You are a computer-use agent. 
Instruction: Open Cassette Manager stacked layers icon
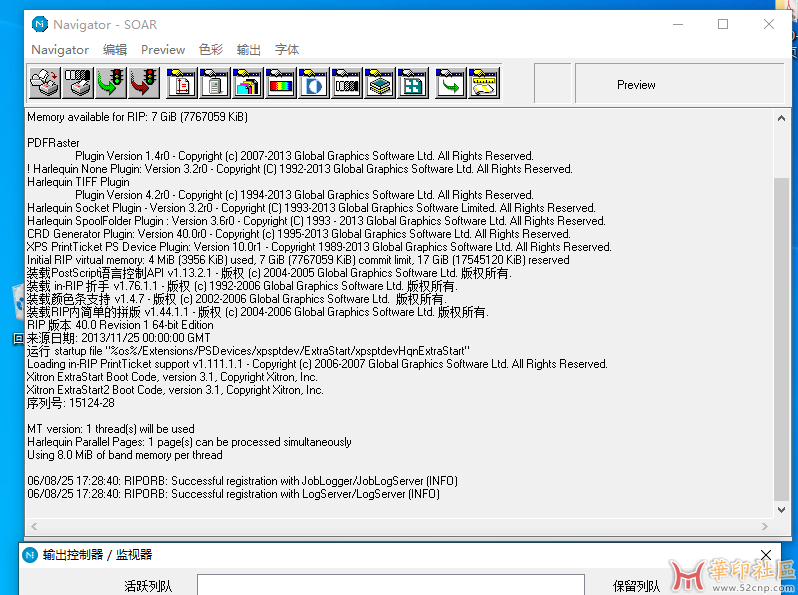pos(380,83)
